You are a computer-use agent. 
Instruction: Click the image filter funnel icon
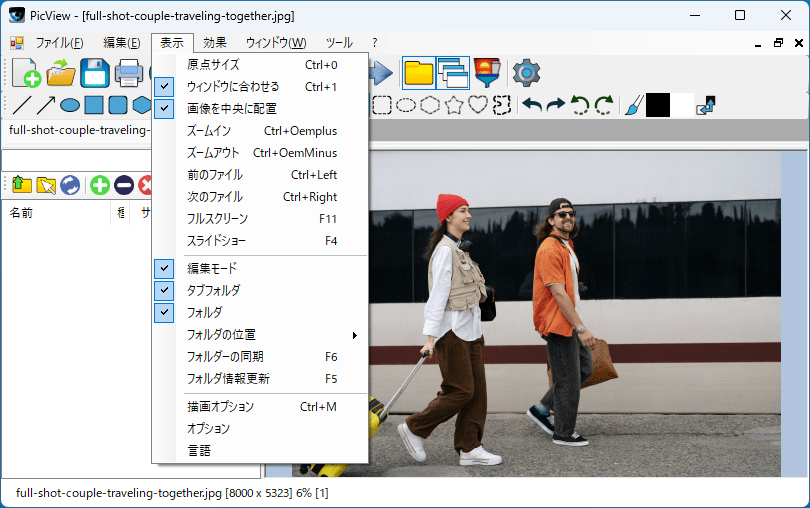(487, 73)
